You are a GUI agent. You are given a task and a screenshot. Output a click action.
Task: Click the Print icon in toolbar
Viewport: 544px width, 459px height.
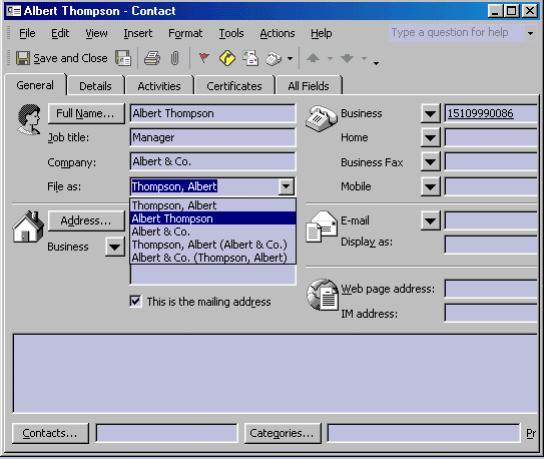point(152,58)
